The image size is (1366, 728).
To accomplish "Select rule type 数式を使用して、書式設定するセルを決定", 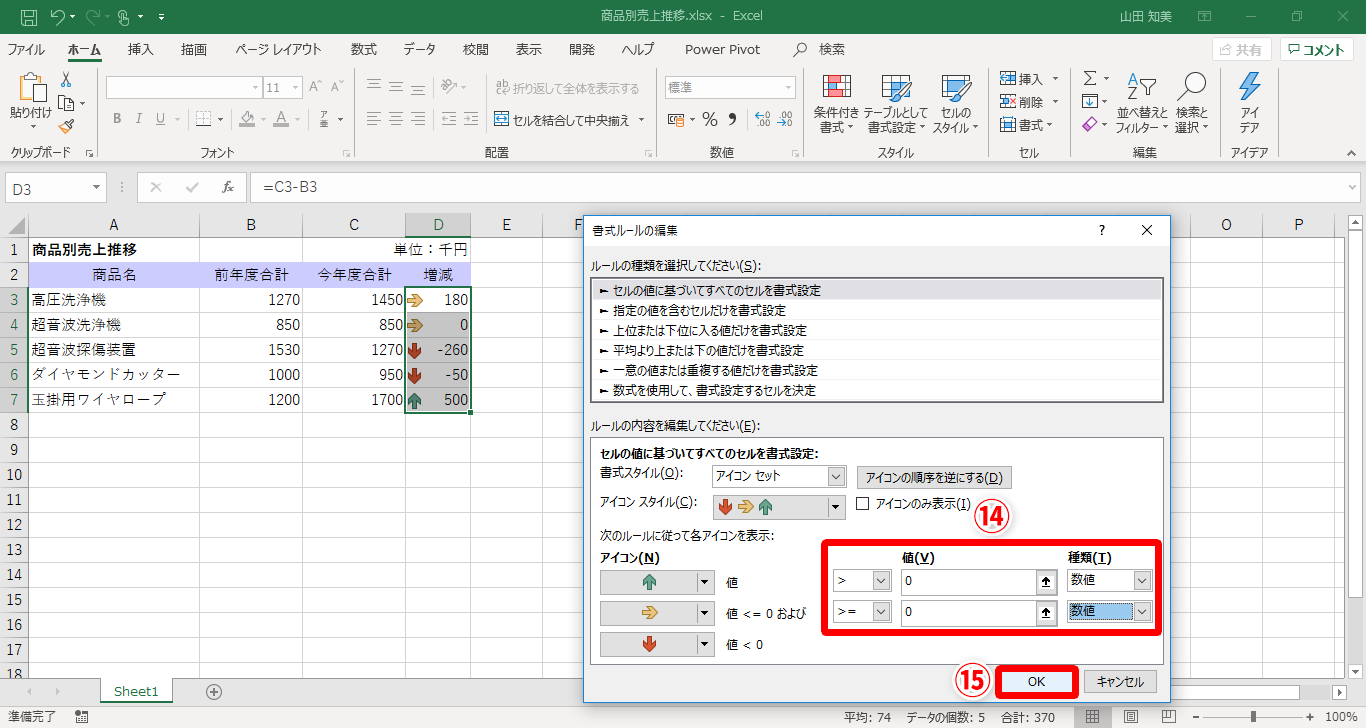I will click(877, 390).
